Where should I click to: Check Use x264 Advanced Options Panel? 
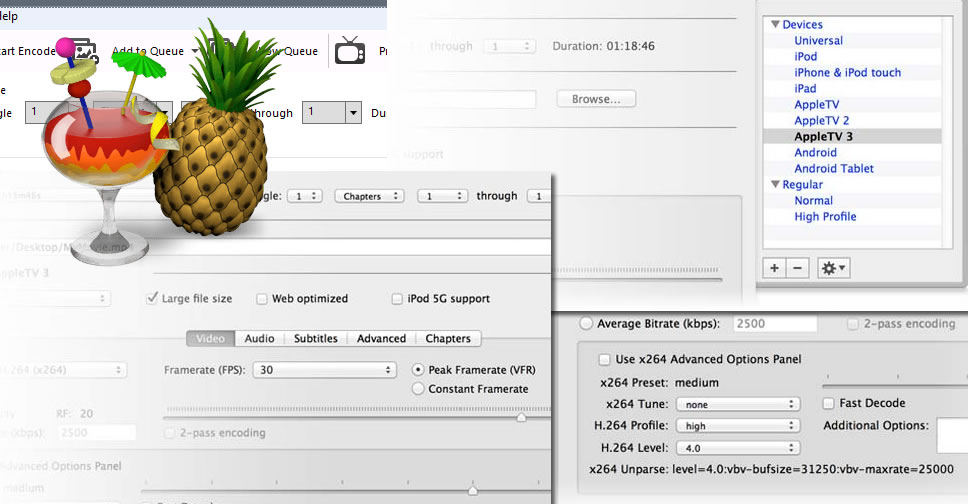point(604,360)
